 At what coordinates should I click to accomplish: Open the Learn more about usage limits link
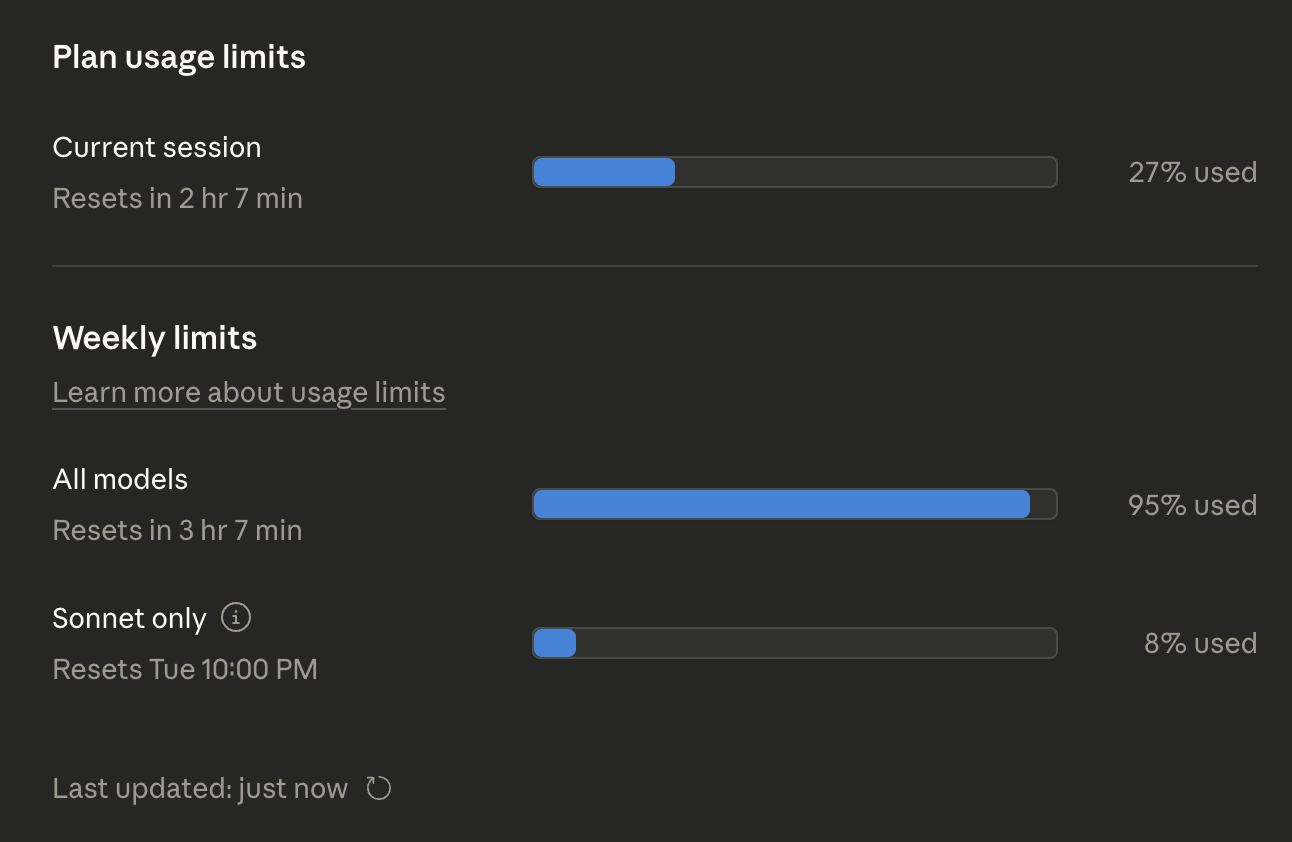click(x=248, y=392)
